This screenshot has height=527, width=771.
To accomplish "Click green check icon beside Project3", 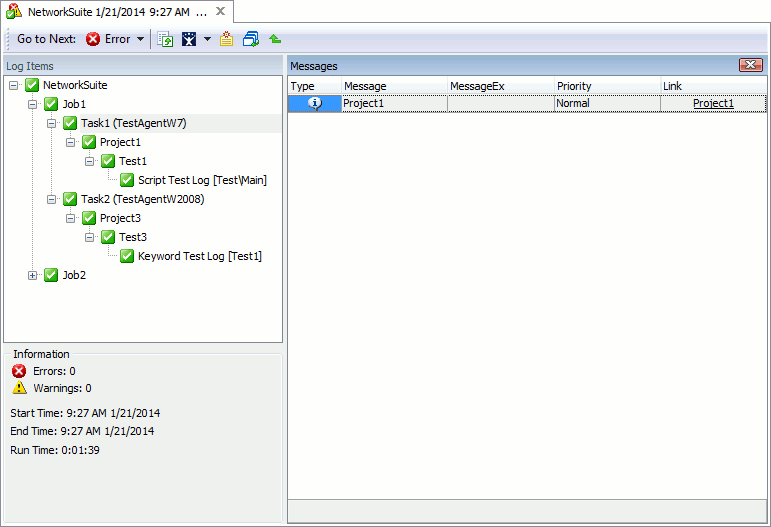I will 89,218.
